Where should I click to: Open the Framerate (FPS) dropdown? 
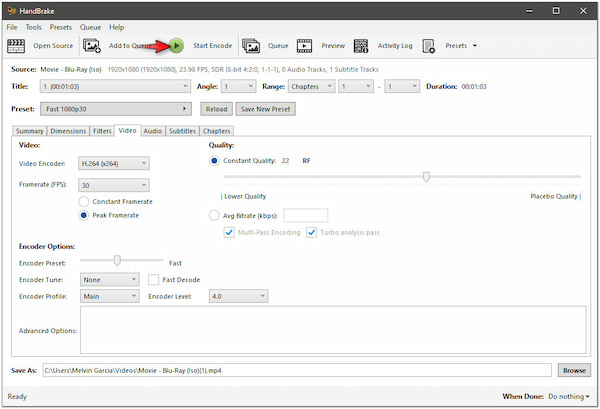(114, 185)
